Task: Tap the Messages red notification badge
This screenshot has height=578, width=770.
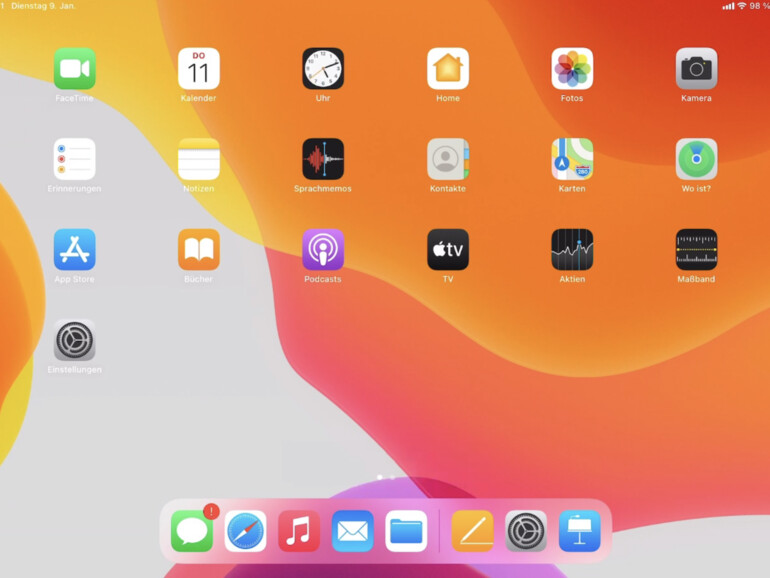Action: click(211, 512)
